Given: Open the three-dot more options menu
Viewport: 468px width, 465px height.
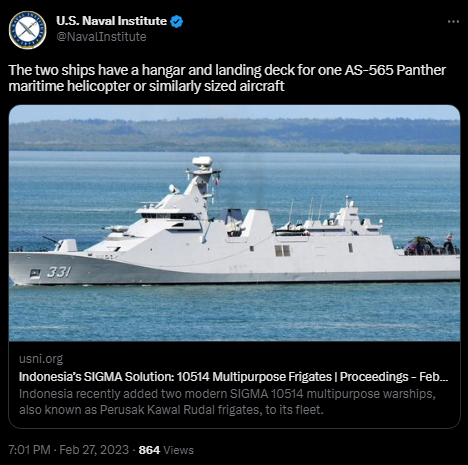Looking at the screenshot, I should click(453, 22).
